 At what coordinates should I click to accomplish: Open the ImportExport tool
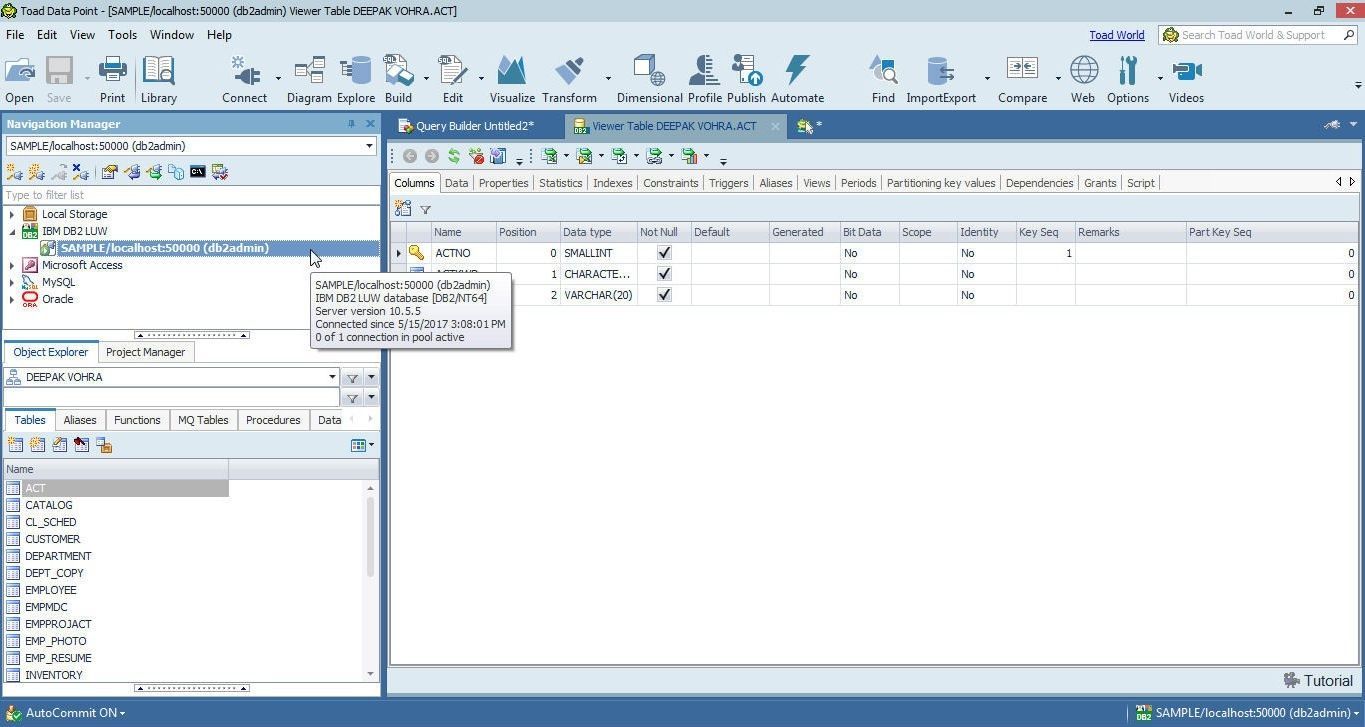pyautogui.click(x=941, y=79)
